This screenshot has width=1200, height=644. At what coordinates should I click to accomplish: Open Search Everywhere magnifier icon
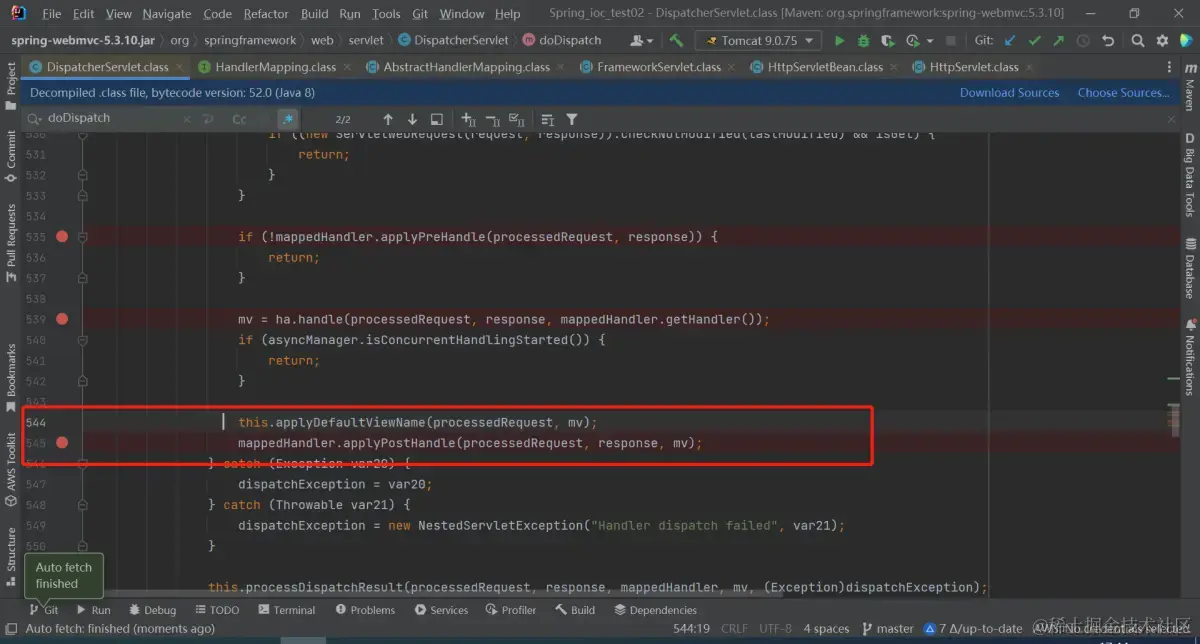1138,41
